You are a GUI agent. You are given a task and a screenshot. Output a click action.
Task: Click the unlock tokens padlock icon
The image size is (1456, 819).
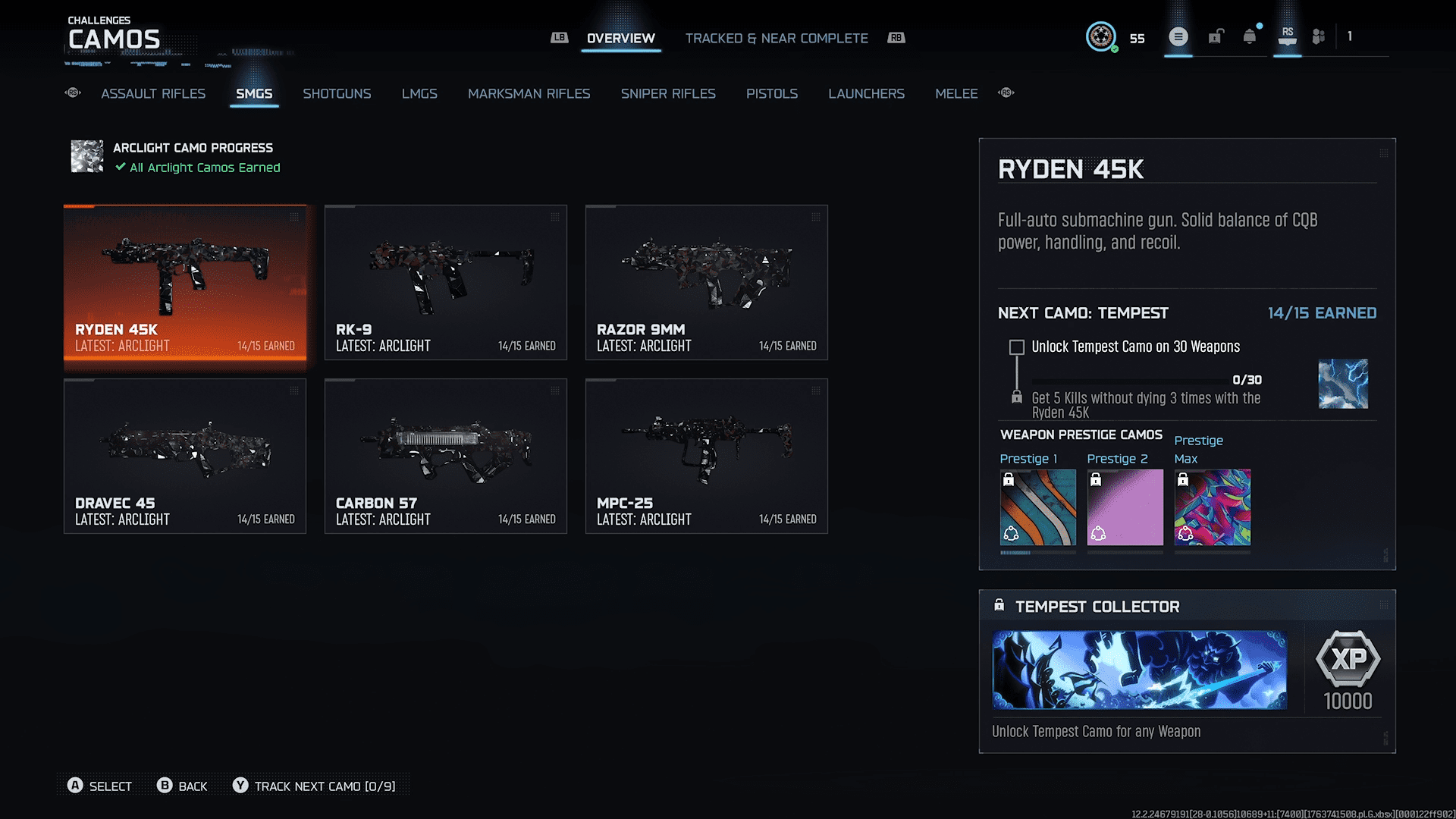[x=1216, y=36]
